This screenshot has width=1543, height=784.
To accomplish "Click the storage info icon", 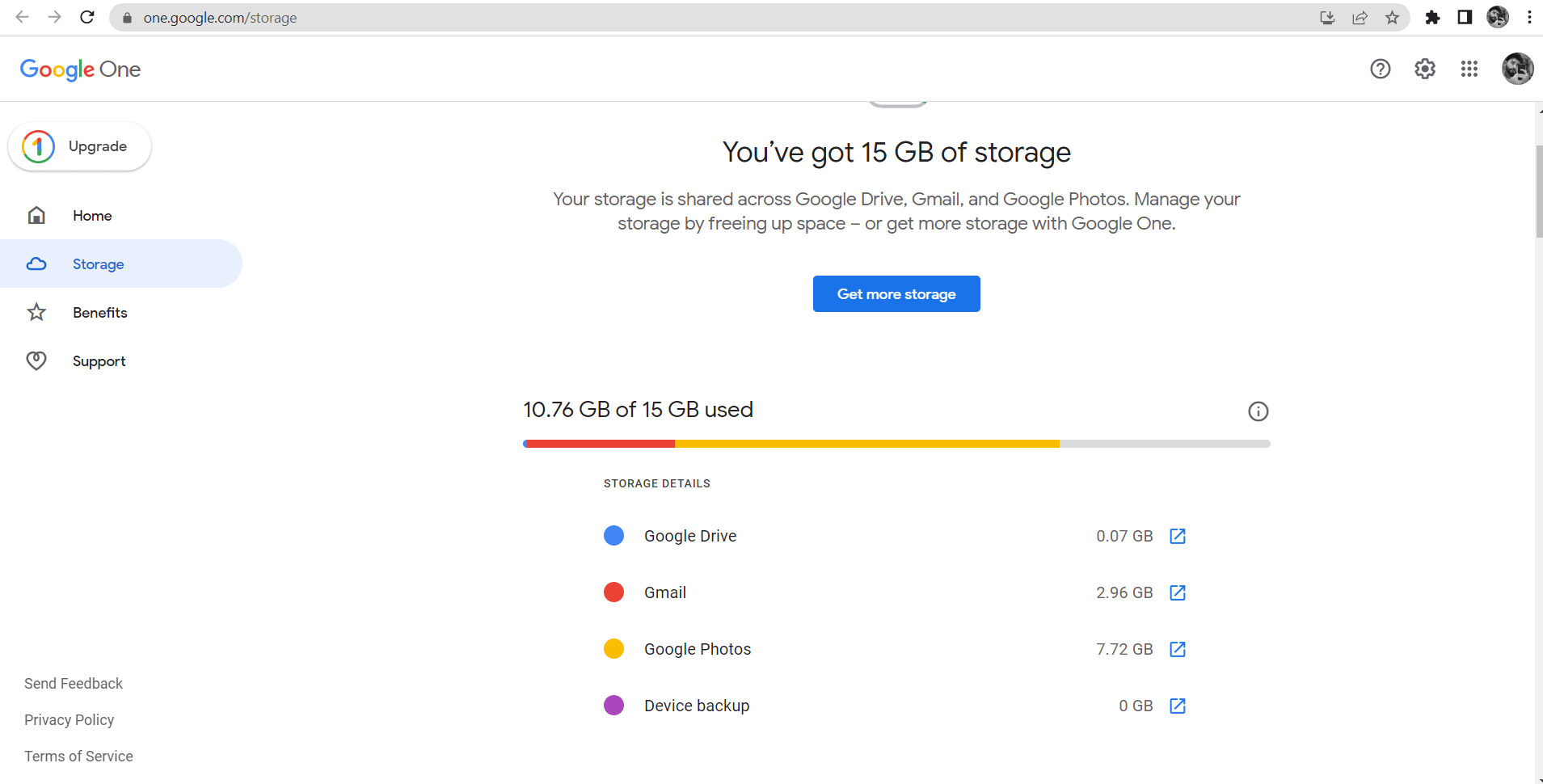I will [x=1258, y=411].
